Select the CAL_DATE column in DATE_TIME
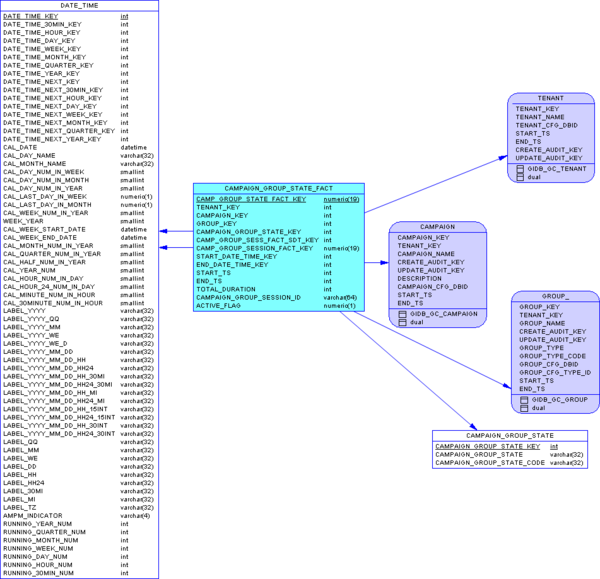This screenshot has height=579, width=600. point(20,147)
